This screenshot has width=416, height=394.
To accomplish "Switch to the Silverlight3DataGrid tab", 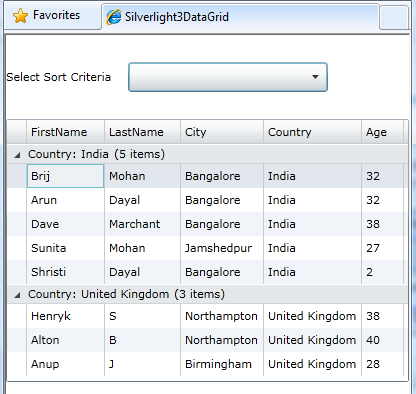I will [240, 17].
